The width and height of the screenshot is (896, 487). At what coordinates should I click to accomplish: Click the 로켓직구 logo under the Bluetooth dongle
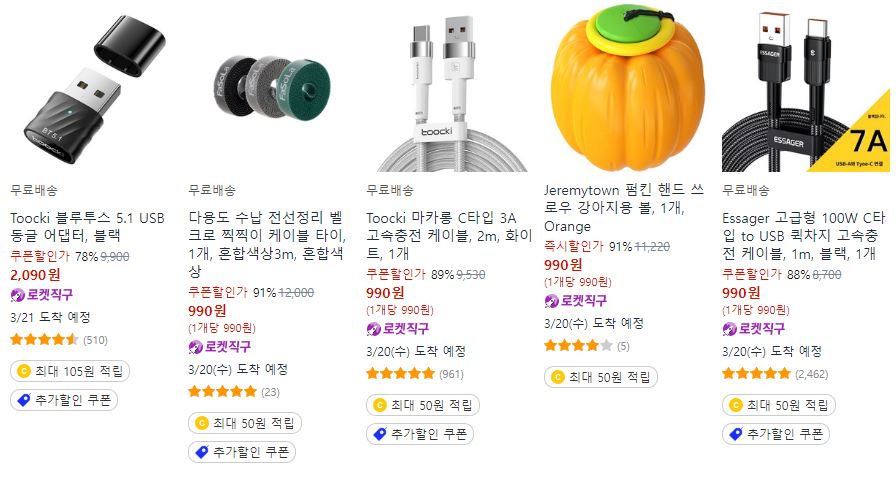click(x=42, y=295)
